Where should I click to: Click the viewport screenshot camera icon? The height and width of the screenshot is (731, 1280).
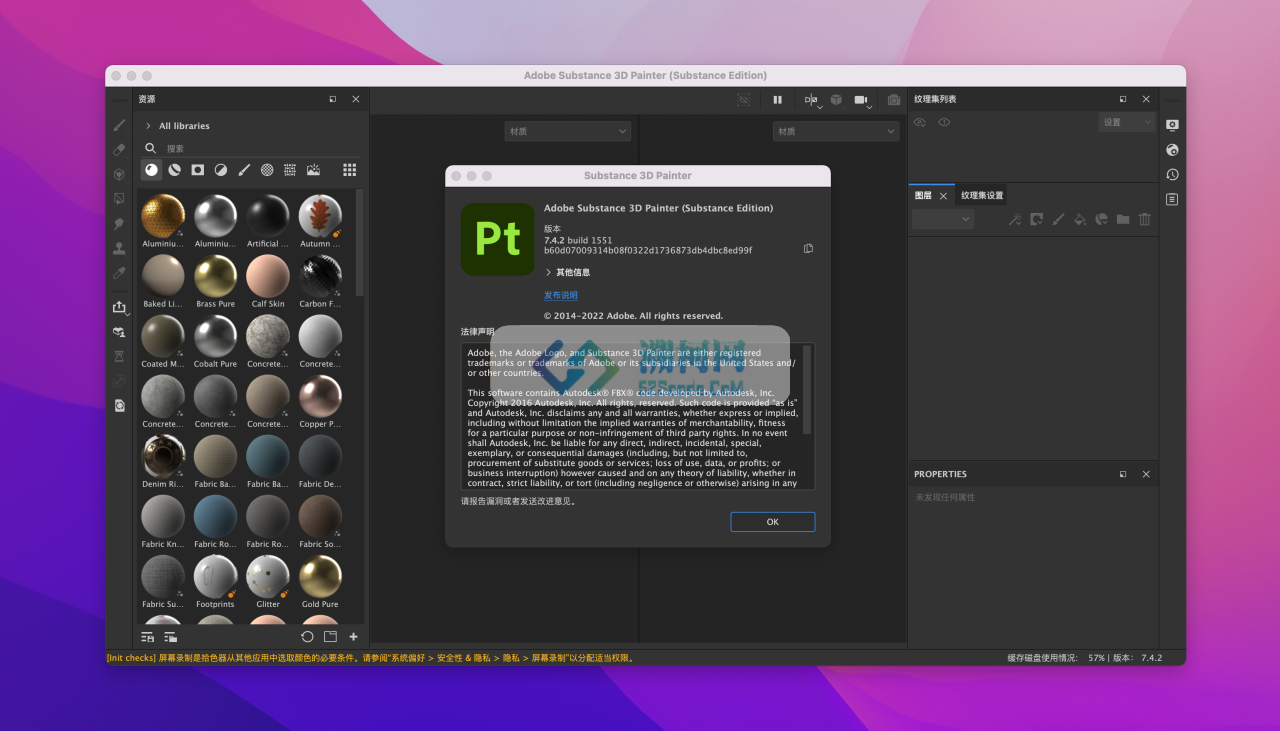pyautogui.click(x=894, y=100)
